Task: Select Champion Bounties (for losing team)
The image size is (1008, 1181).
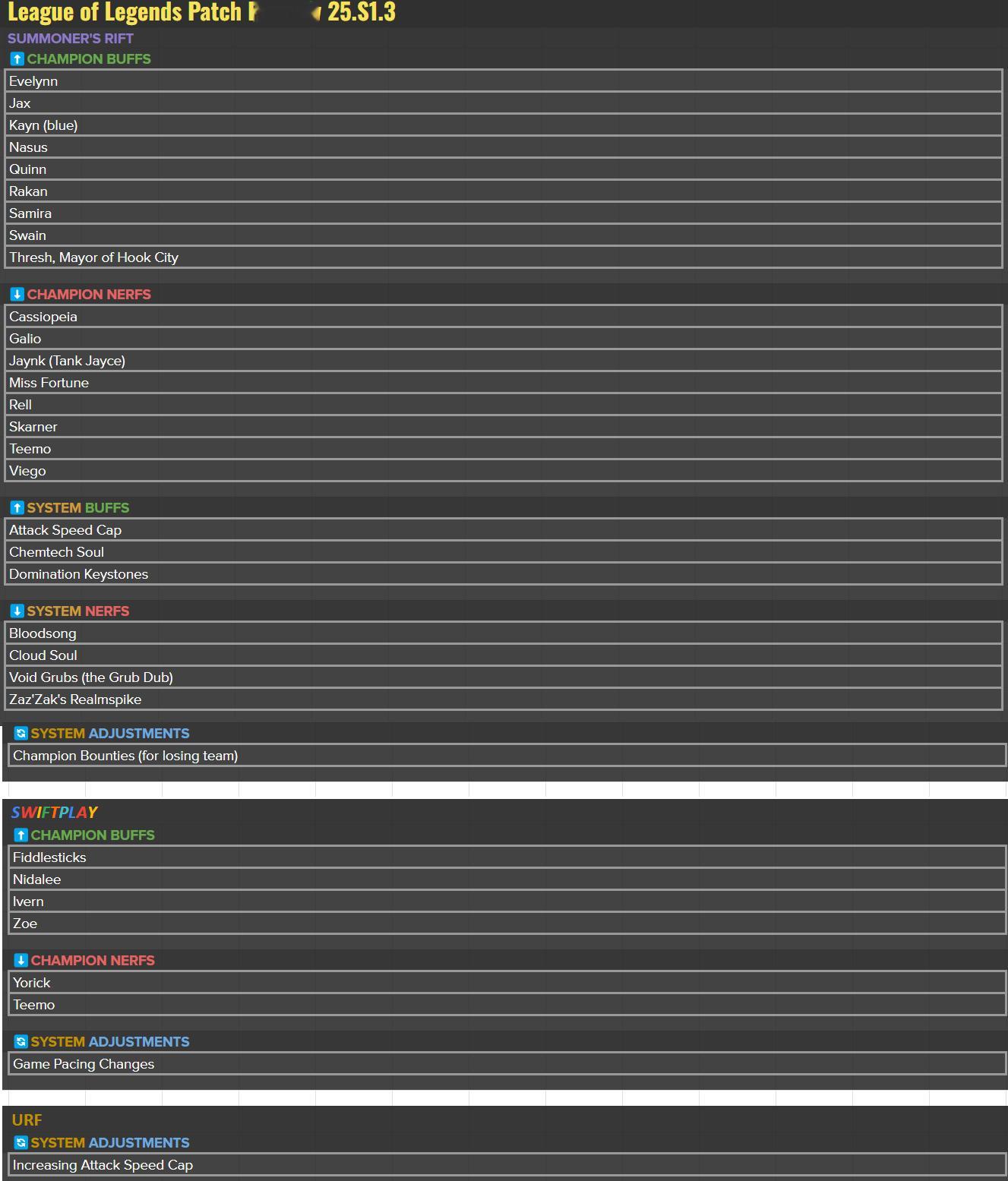Action: (507, 756)
